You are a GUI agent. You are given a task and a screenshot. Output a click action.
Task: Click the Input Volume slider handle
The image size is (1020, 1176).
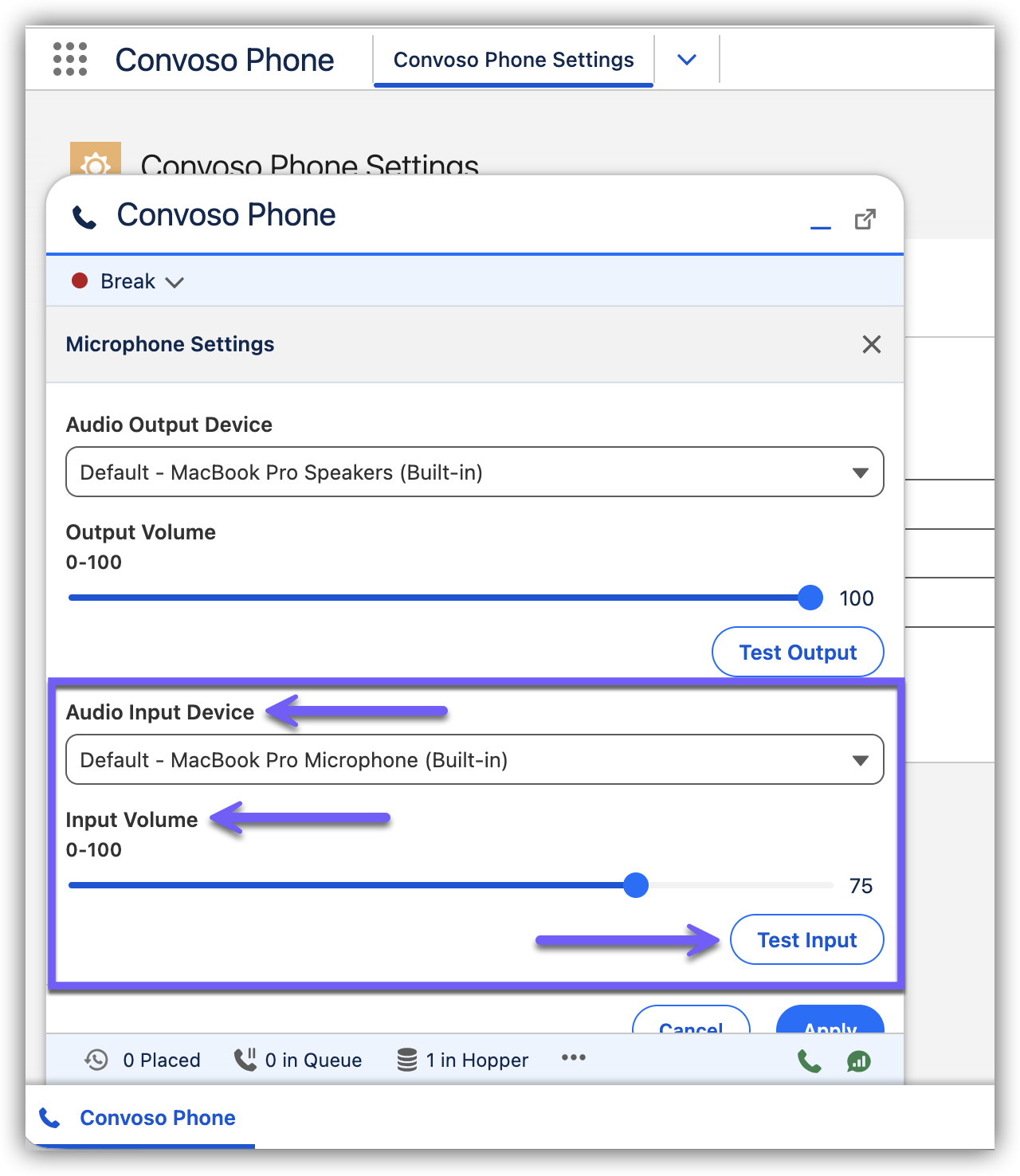coord(636,885)
